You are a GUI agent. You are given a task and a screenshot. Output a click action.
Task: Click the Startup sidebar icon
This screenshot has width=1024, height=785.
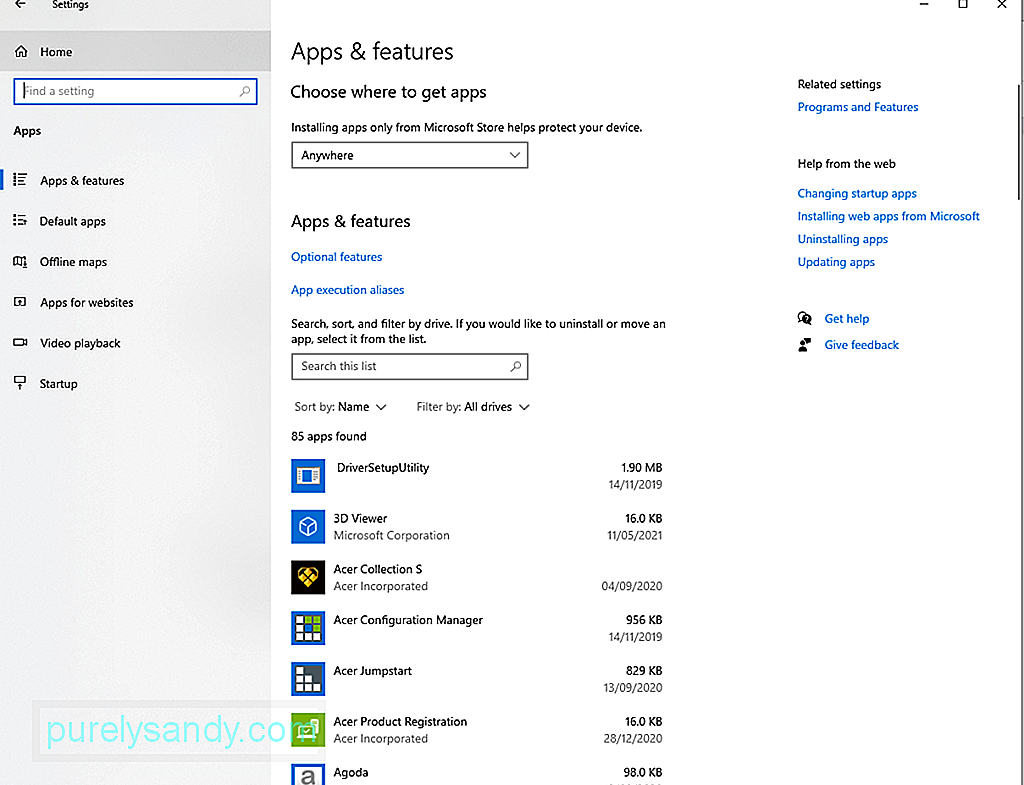pyautogui.click(x=20, y=383)
